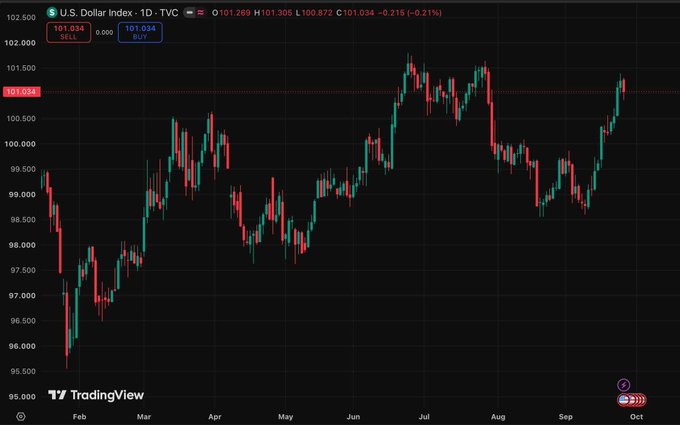
Task: Click the red 101.034 current price label
Action: point(21,92)
